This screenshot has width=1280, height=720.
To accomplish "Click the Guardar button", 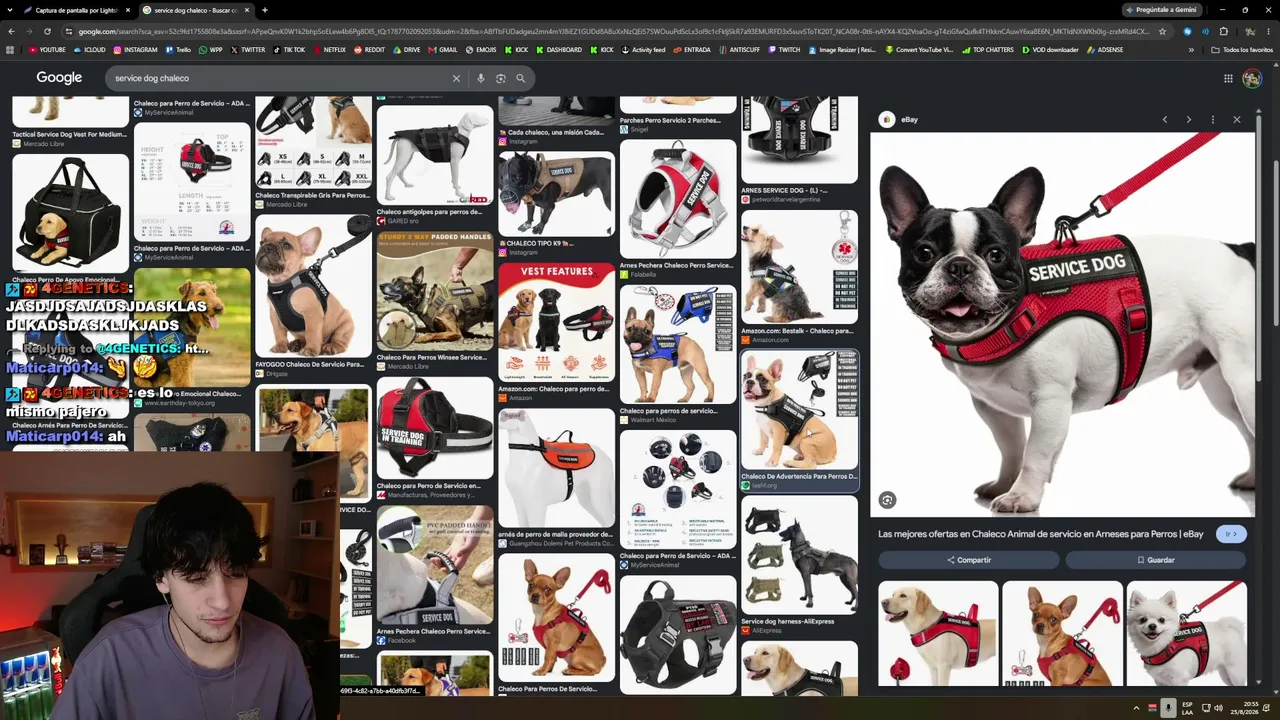I will (x=1155, y=560).
